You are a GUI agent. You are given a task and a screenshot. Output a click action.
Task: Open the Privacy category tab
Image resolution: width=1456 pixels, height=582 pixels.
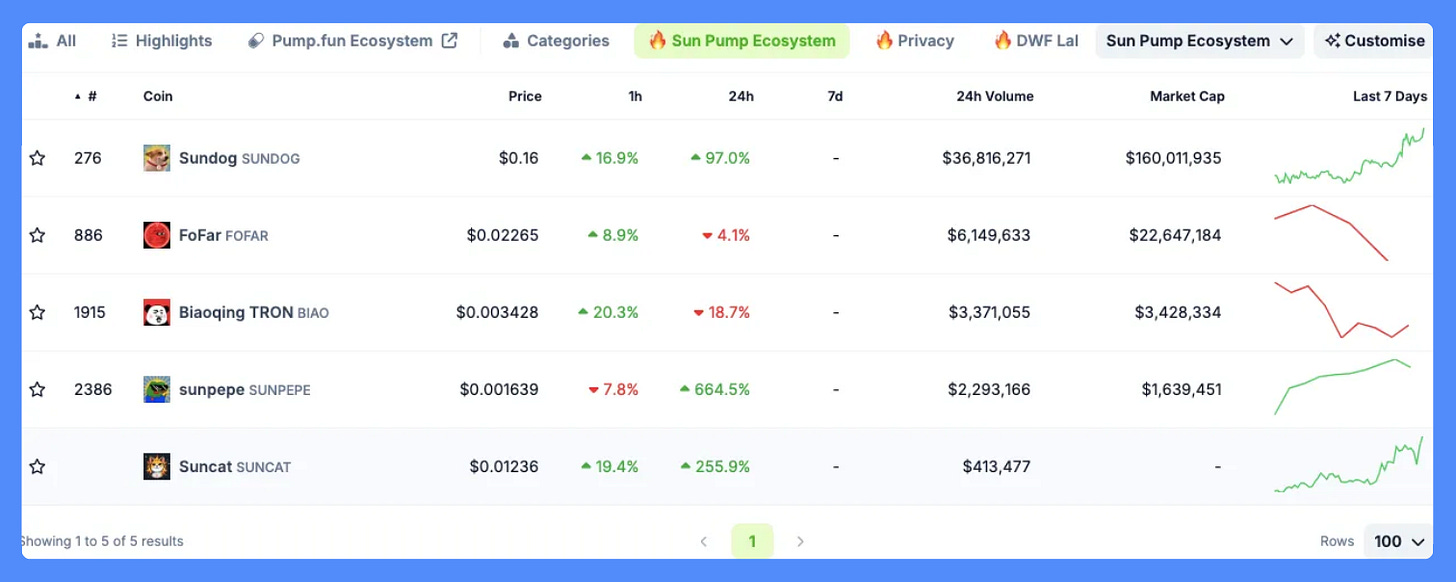pos(914,41)
